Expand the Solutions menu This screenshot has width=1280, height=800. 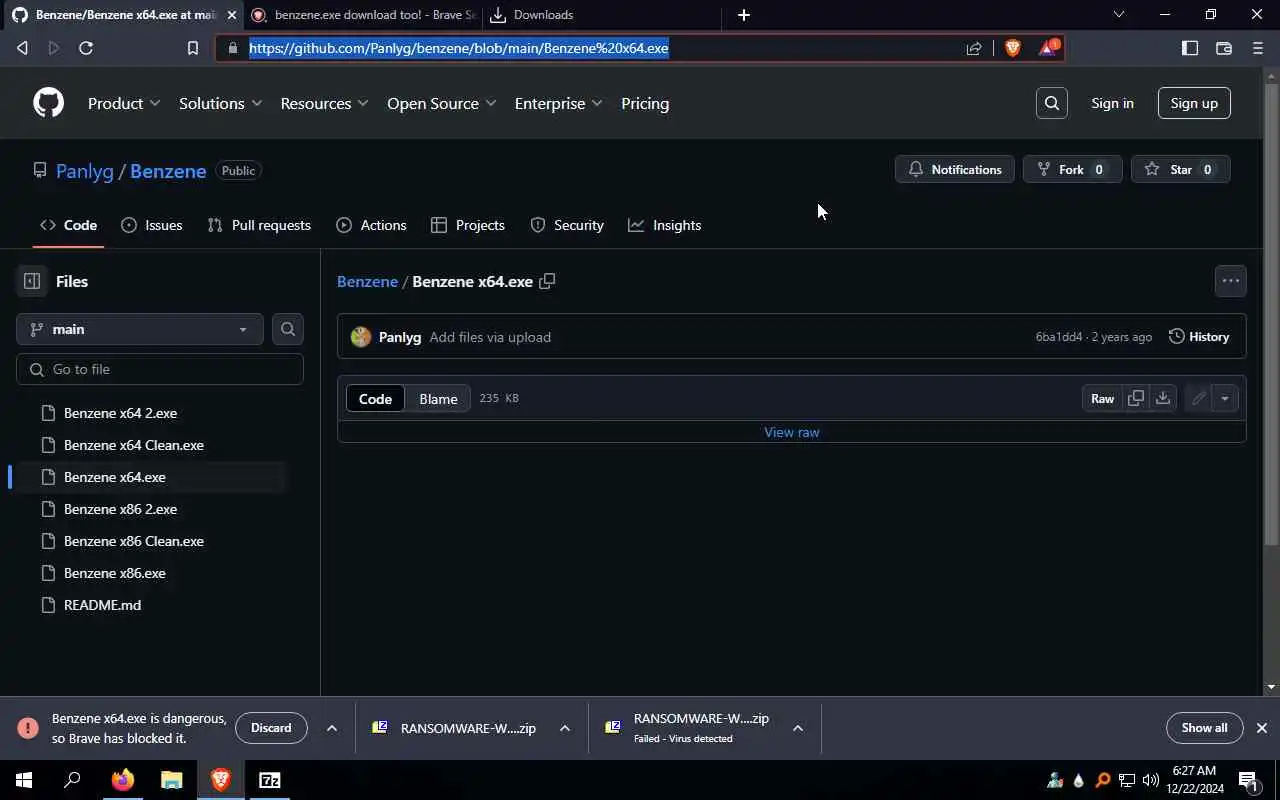[x=220, y=103]
